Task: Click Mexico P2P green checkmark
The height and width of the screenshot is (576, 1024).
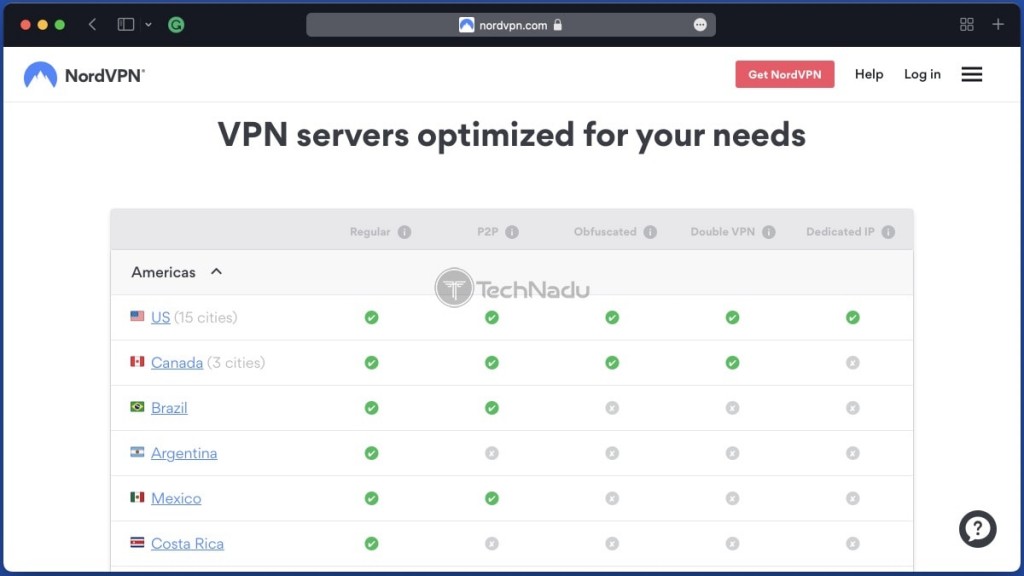Action: point(492,498)
